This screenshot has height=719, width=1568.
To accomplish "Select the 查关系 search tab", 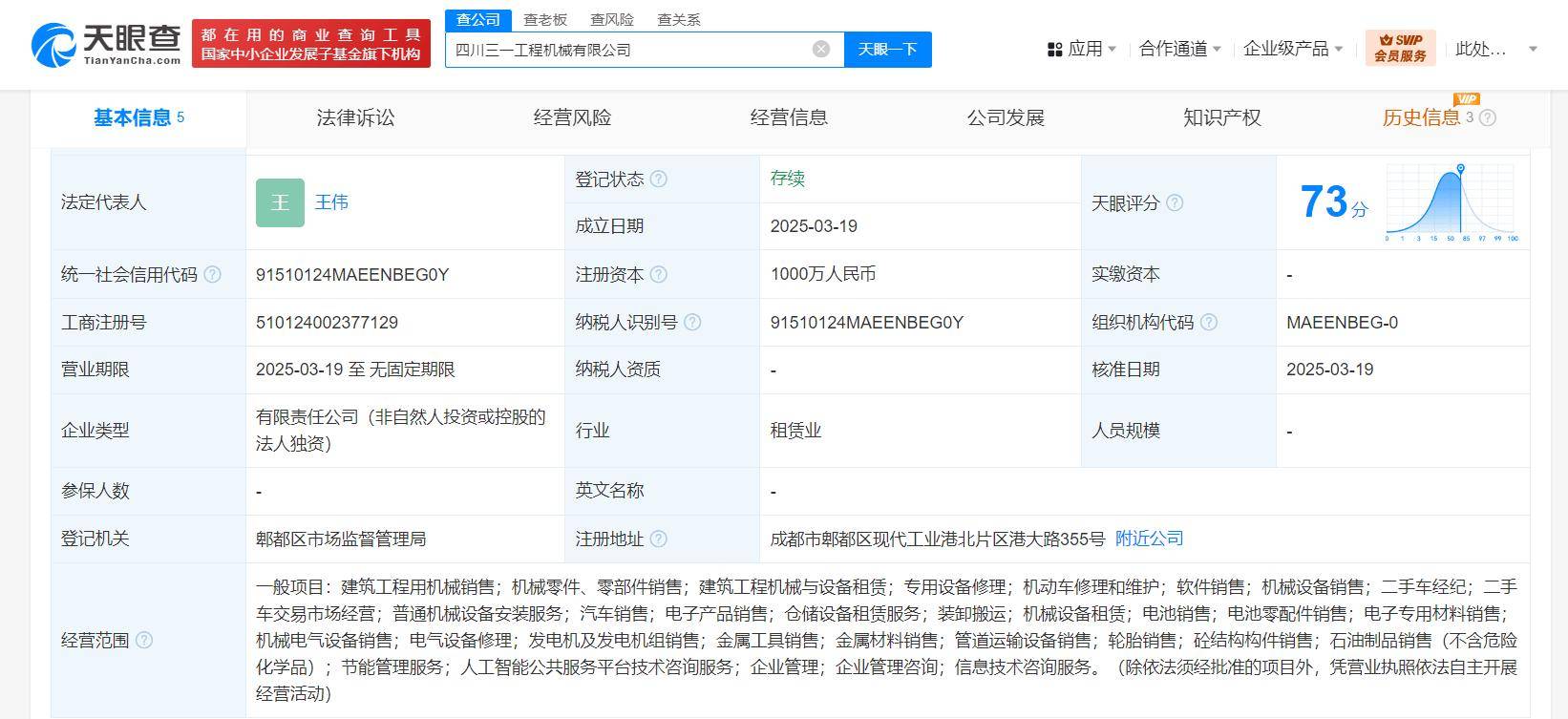I will [x=679, y=19].
